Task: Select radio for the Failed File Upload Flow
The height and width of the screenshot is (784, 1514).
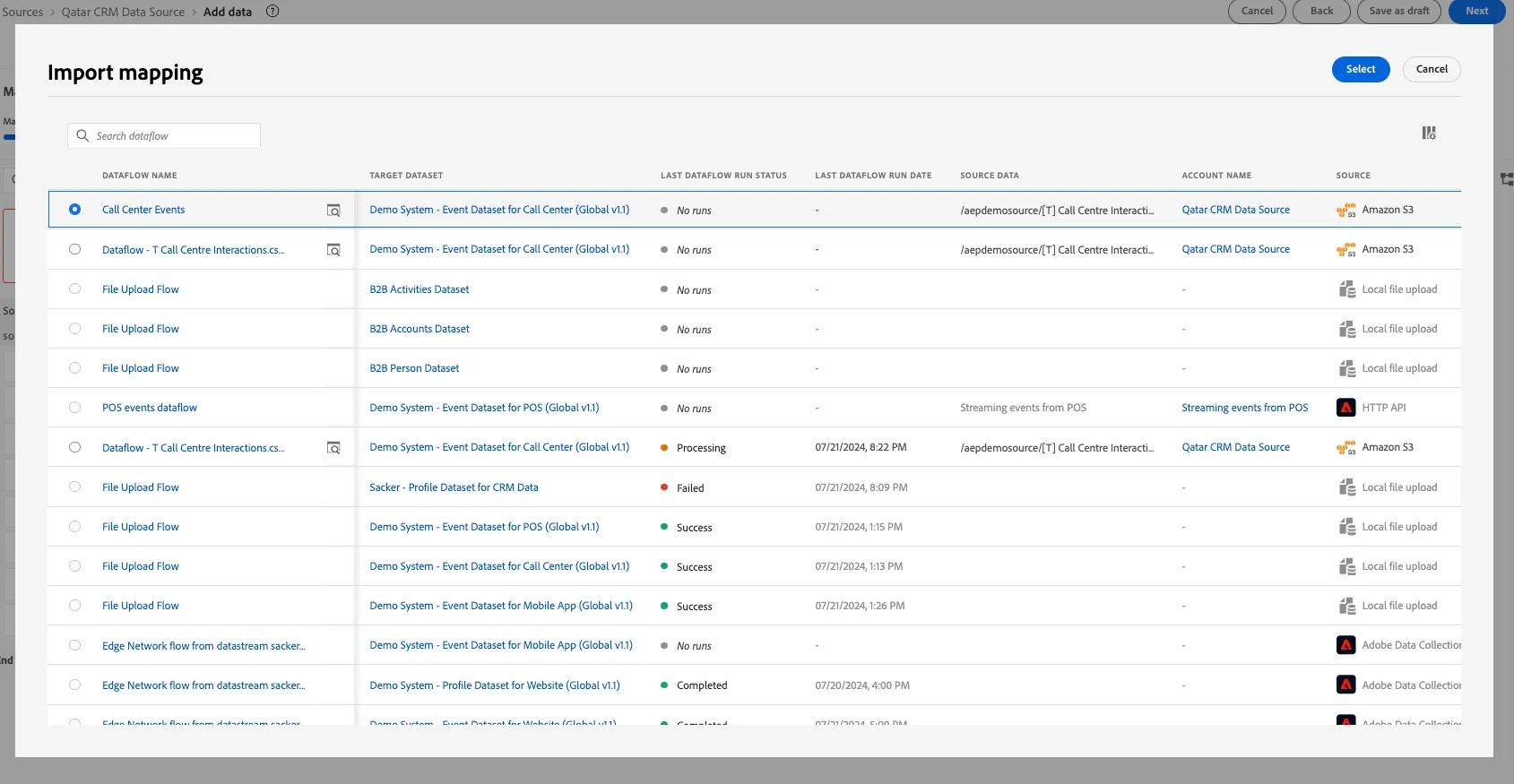Action: tap(74, 487)
